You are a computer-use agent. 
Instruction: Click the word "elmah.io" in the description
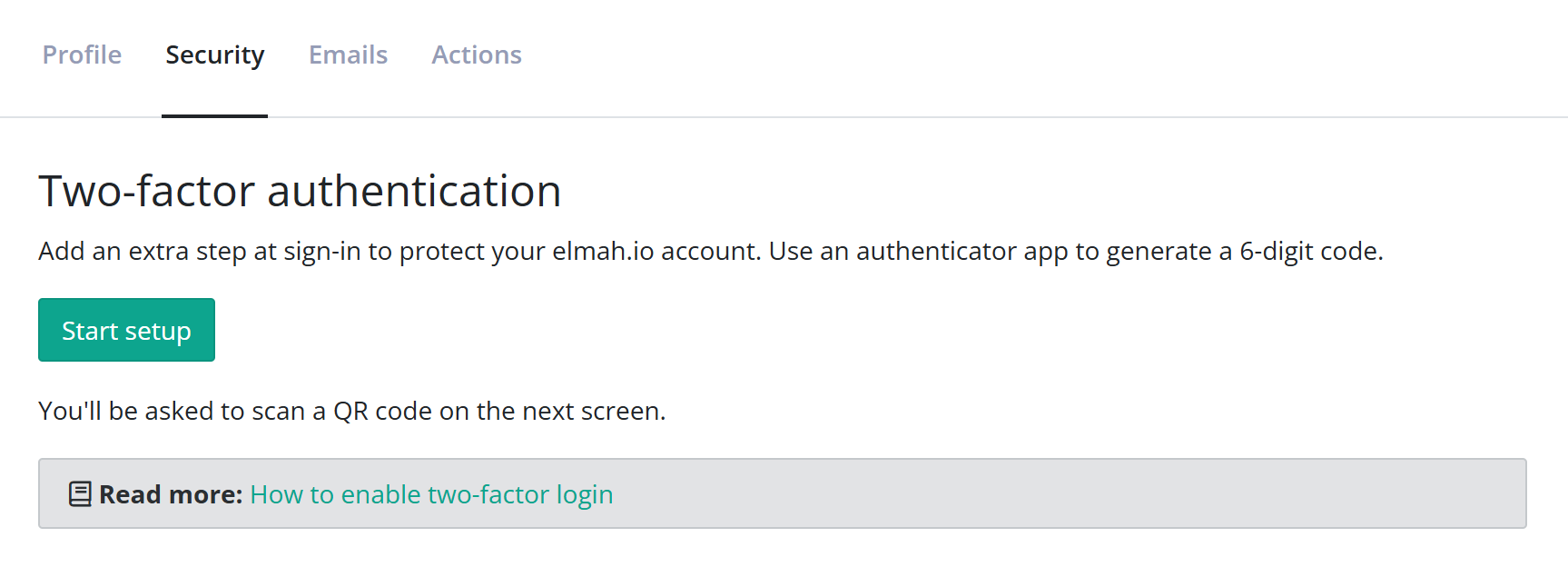pyautogui.click(x=603, y=252)
